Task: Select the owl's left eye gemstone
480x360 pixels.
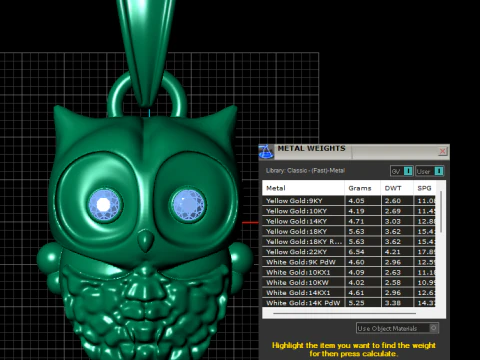Action: point(104,205)
